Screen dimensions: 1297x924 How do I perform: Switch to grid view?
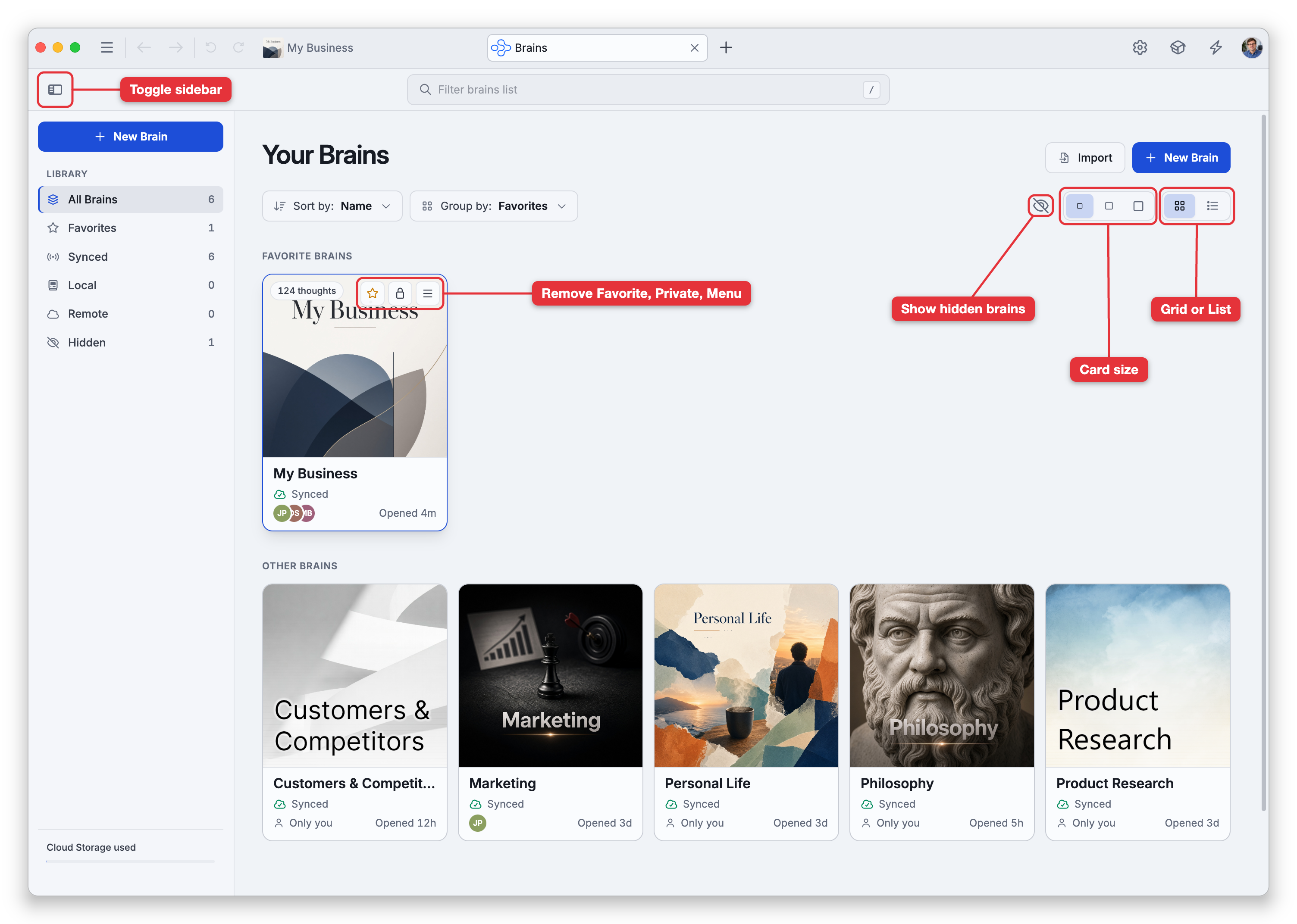pos(1179,206)
